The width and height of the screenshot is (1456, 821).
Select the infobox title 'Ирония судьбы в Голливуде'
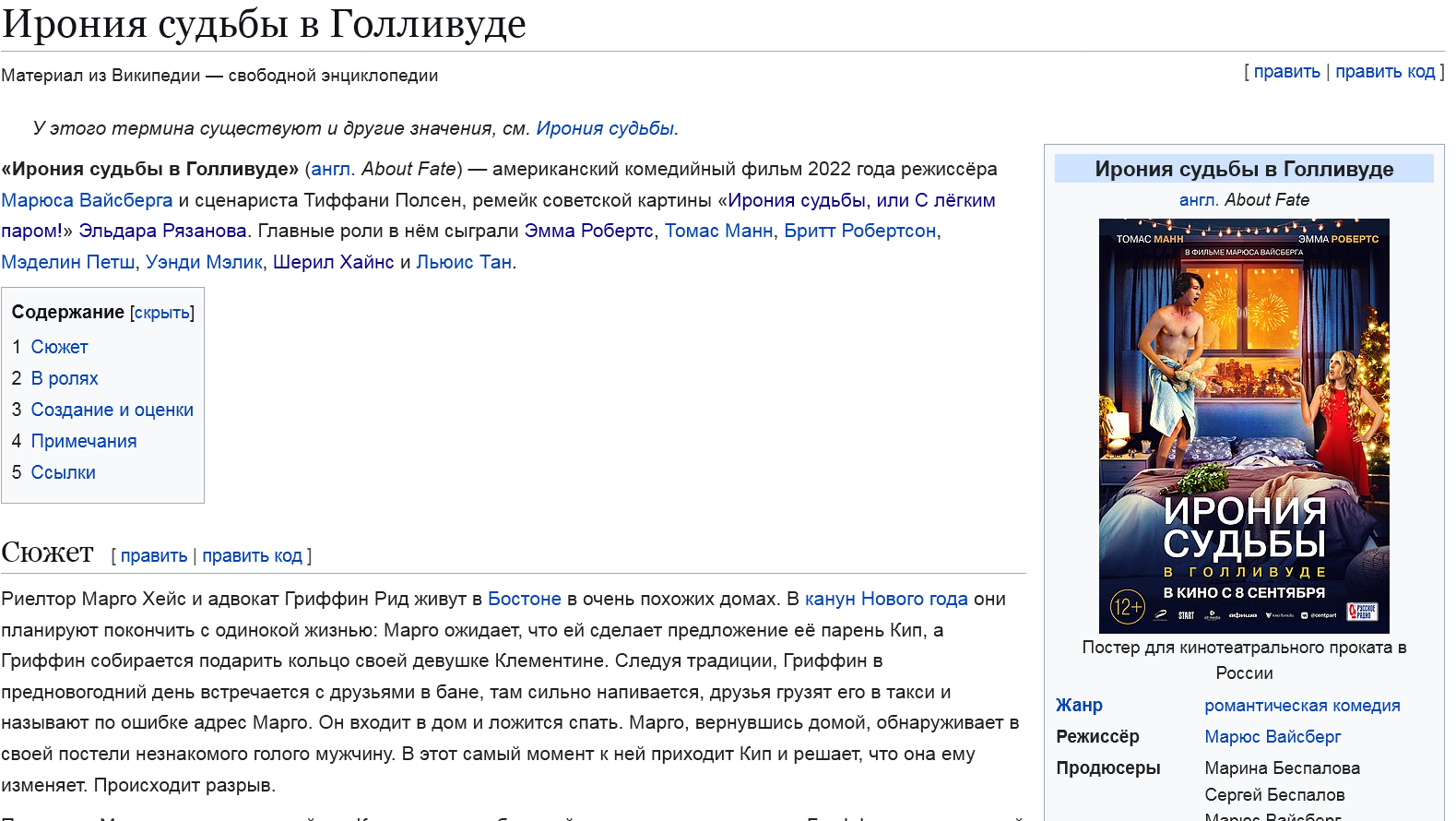(1244, 169)
